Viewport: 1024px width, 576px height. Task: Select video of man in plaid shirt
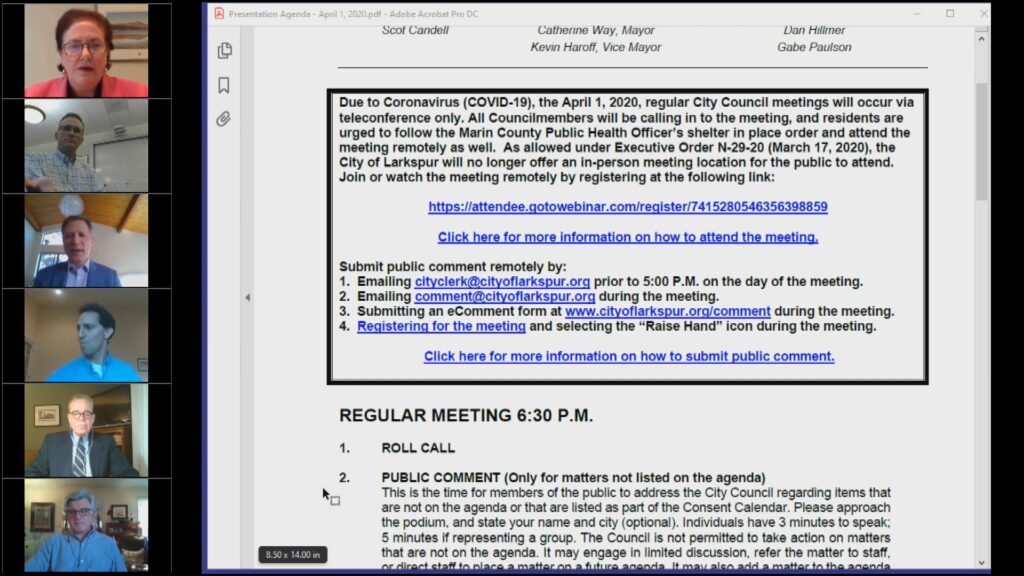point(86,146)
